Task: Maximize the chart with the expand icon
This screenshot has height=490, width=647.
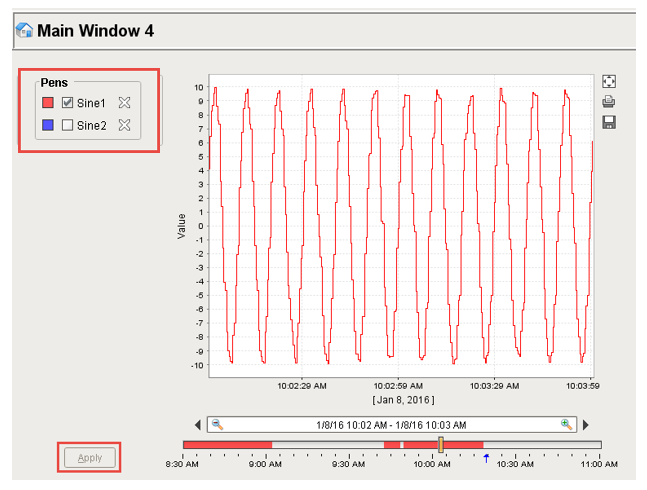Action: 609,81
